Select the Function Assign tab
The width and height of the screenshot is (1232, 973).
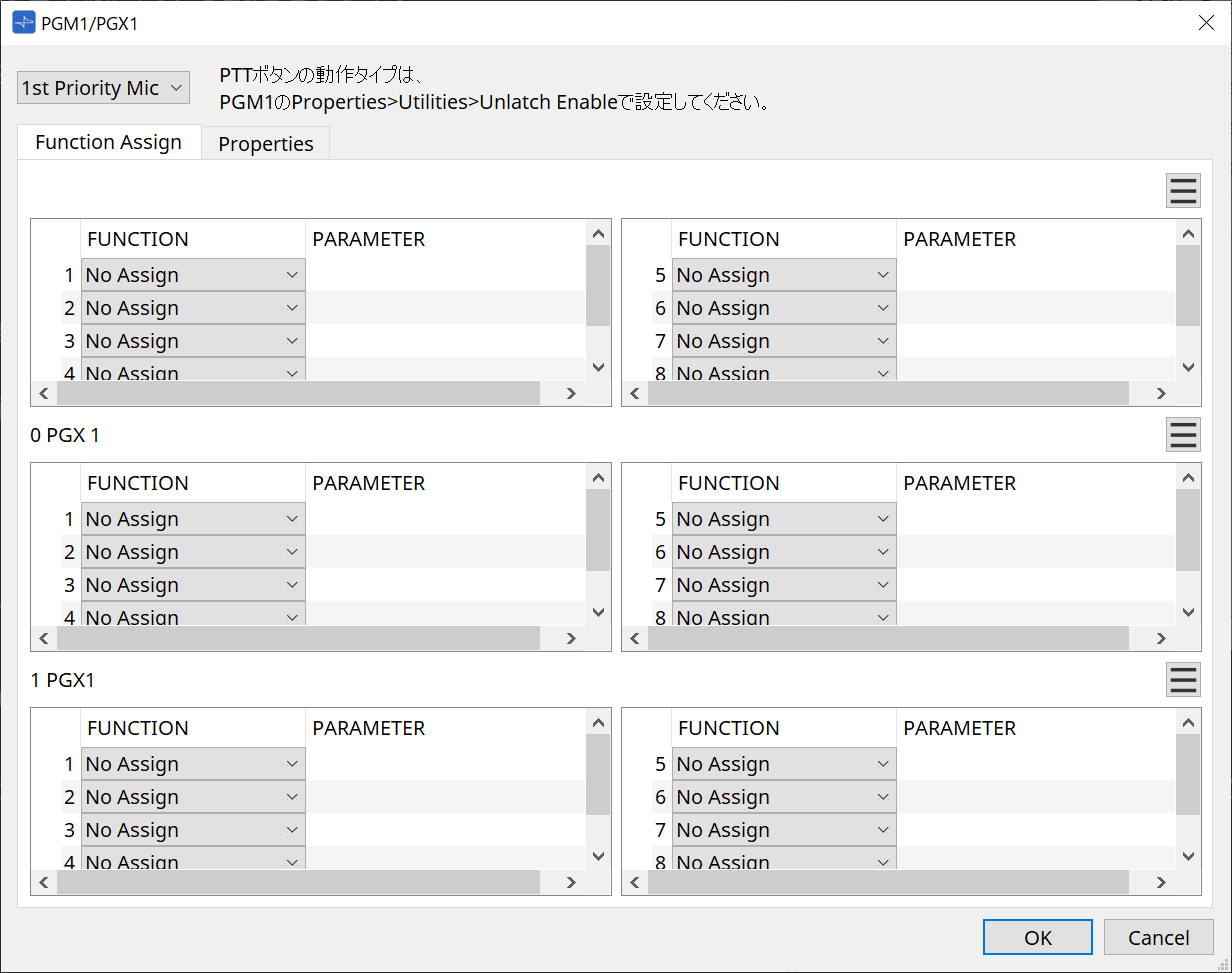[x=109, y=142]
